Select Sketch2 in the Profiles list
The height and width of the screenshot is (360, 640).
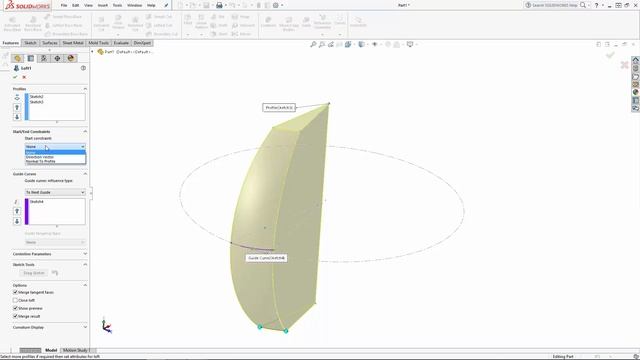point(37,97)
